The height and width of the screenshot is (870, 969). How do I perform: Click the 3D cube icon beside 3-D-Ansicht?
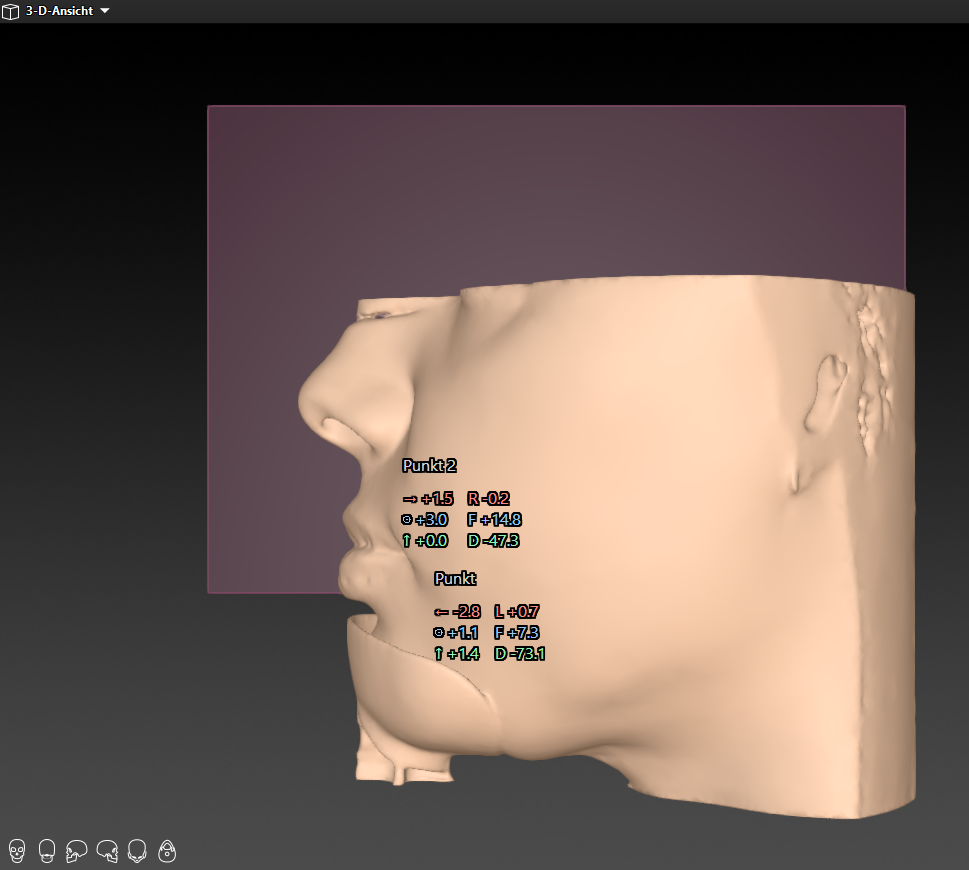[11, 11]
